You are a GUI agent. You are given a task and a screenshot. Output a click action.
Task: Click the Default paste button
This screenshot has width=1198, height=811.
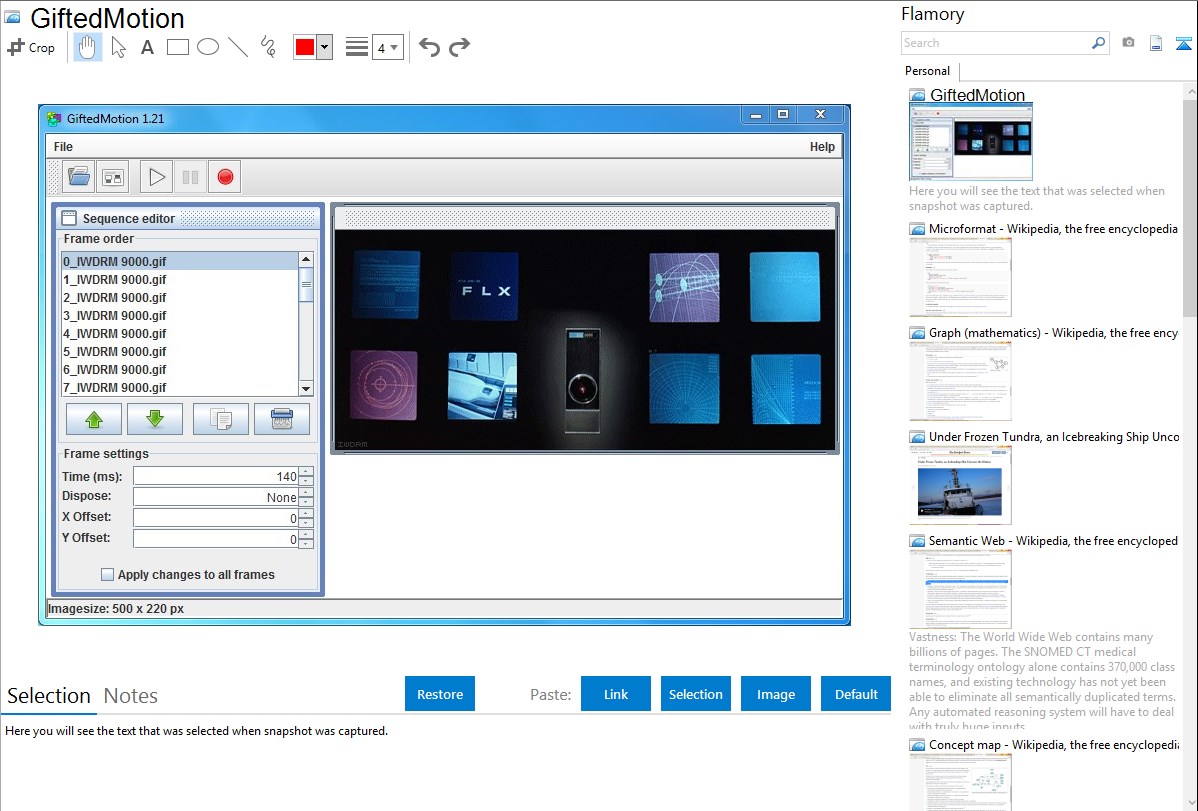coord(856,694)
